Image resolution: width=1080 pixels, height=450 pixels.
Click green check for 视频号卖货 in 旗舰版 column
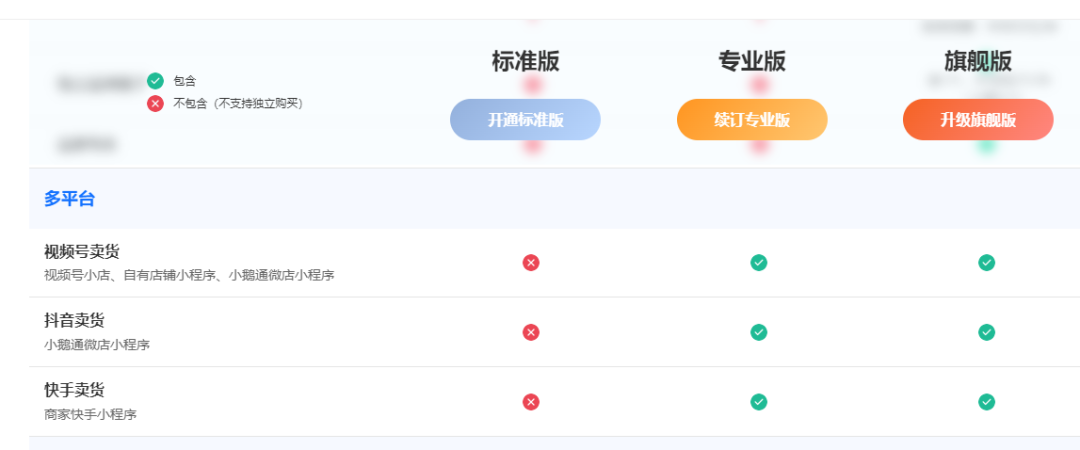point(986,263)
